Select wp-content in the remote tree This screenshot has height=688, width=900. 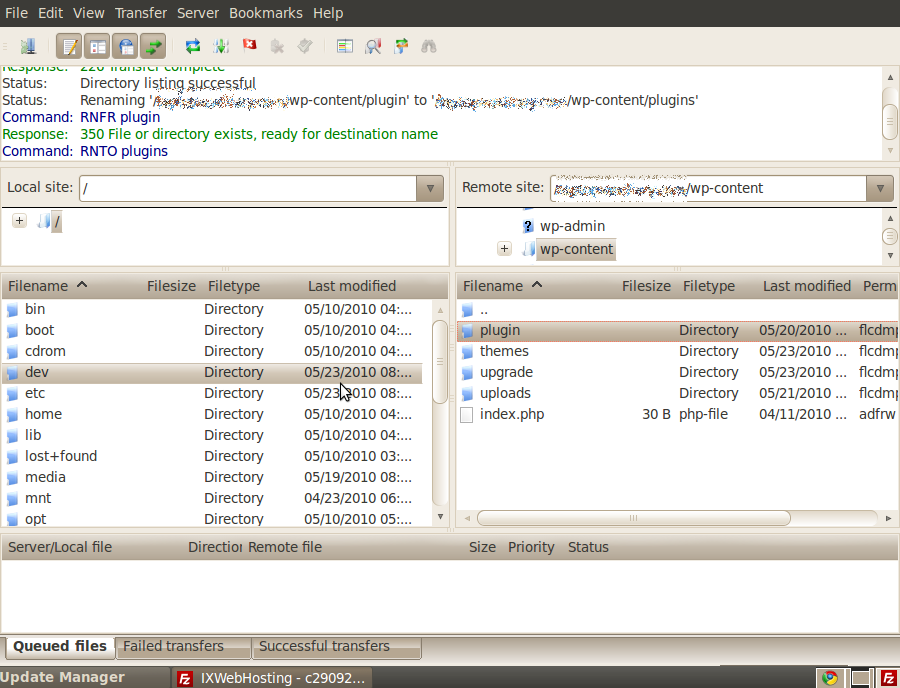pyautogui.click(x=576, y=249)
